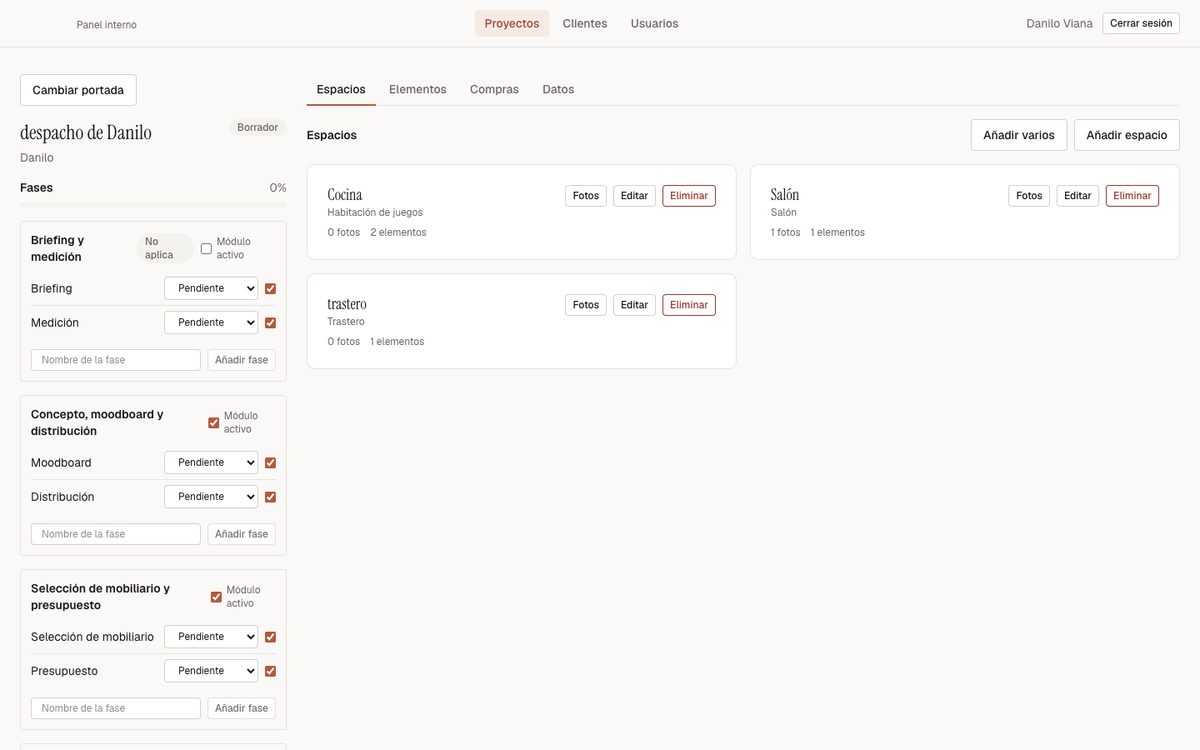Click the Cambiar portada button
This screenshot has width=1200, height=750.
tap(78, 90)
